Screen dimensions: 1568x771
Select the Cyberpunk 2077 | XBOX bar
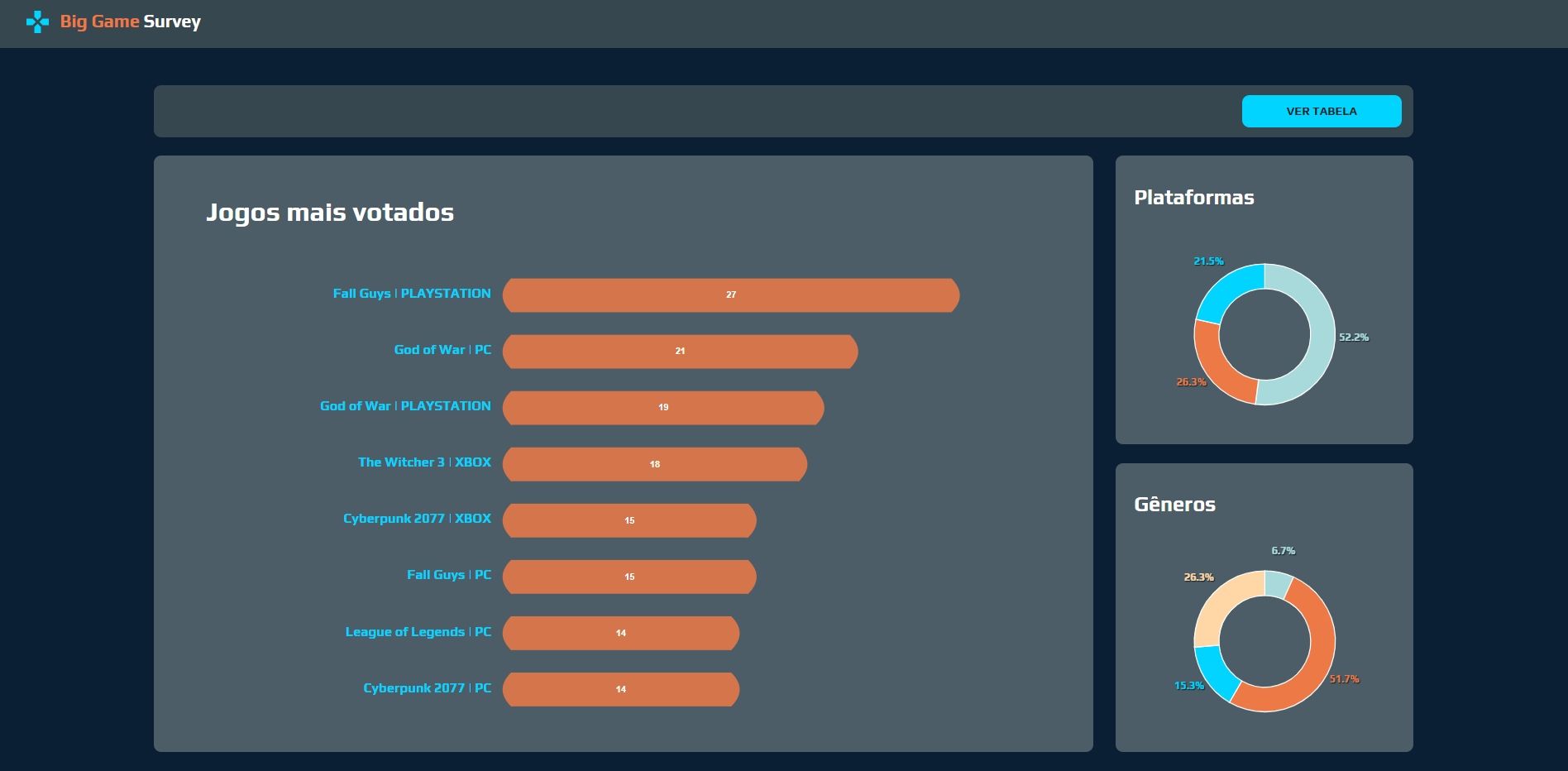point(629,520)
